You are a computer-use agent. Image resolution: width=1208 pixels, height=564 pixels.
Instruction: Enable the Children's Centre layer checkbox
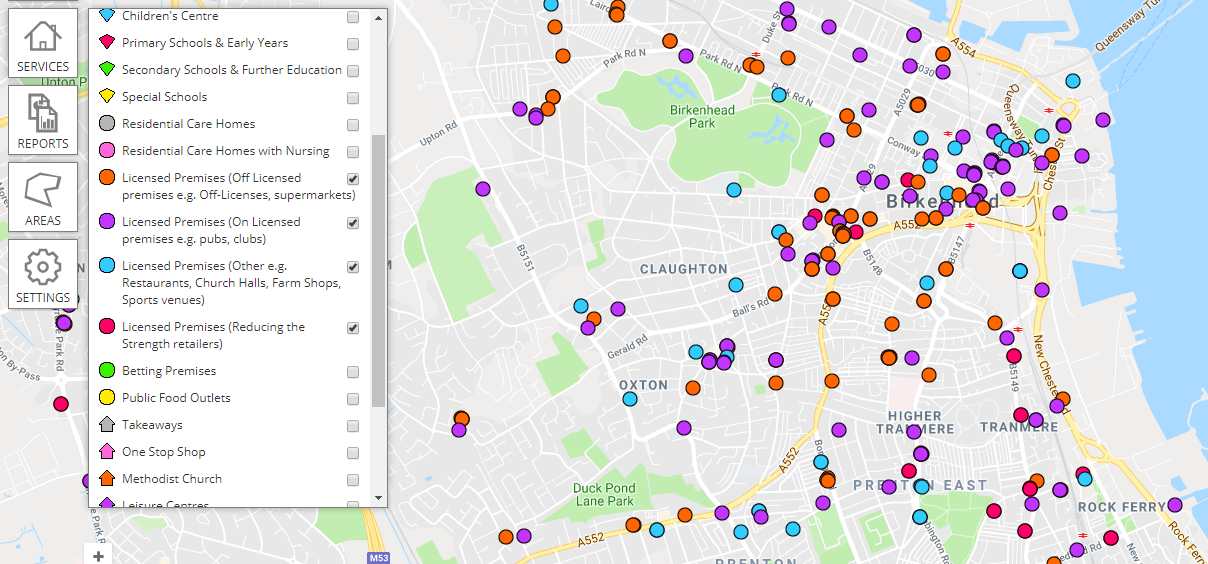tap(353, 17)
